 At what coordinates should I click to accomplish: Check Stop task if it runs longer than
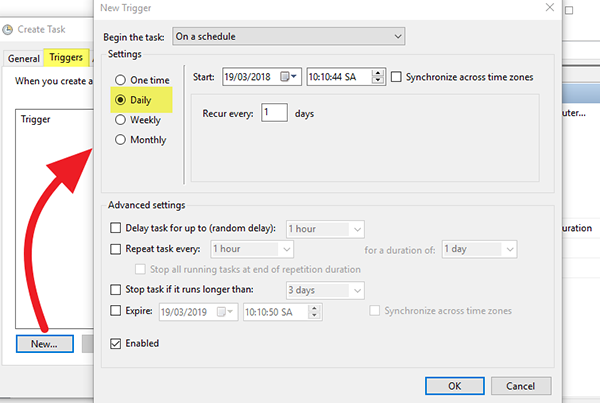pyautogui.click(x=116, y=290)
